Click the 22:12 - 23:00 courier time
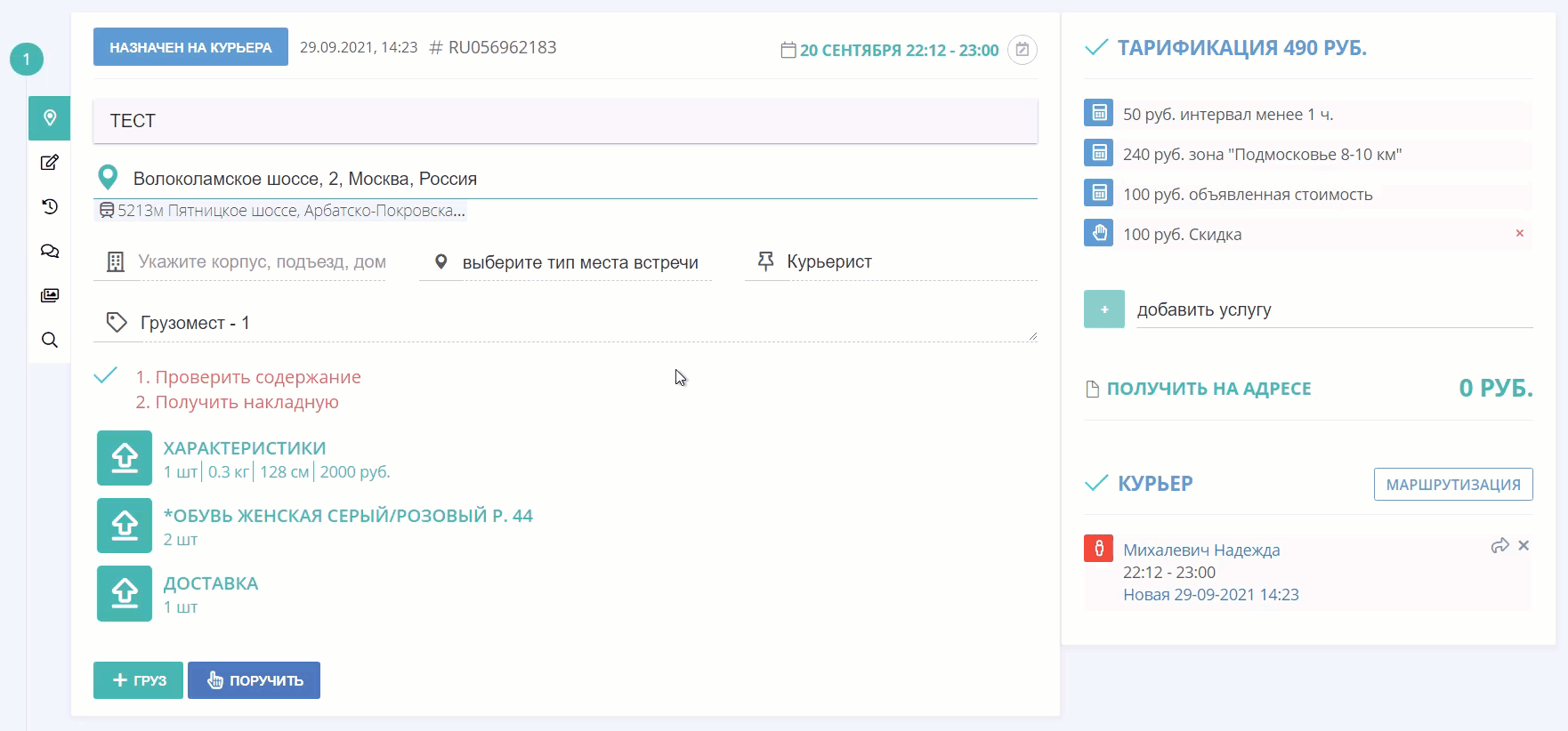Viewport: 1568px width, 731px height. tap(1169, 572)
